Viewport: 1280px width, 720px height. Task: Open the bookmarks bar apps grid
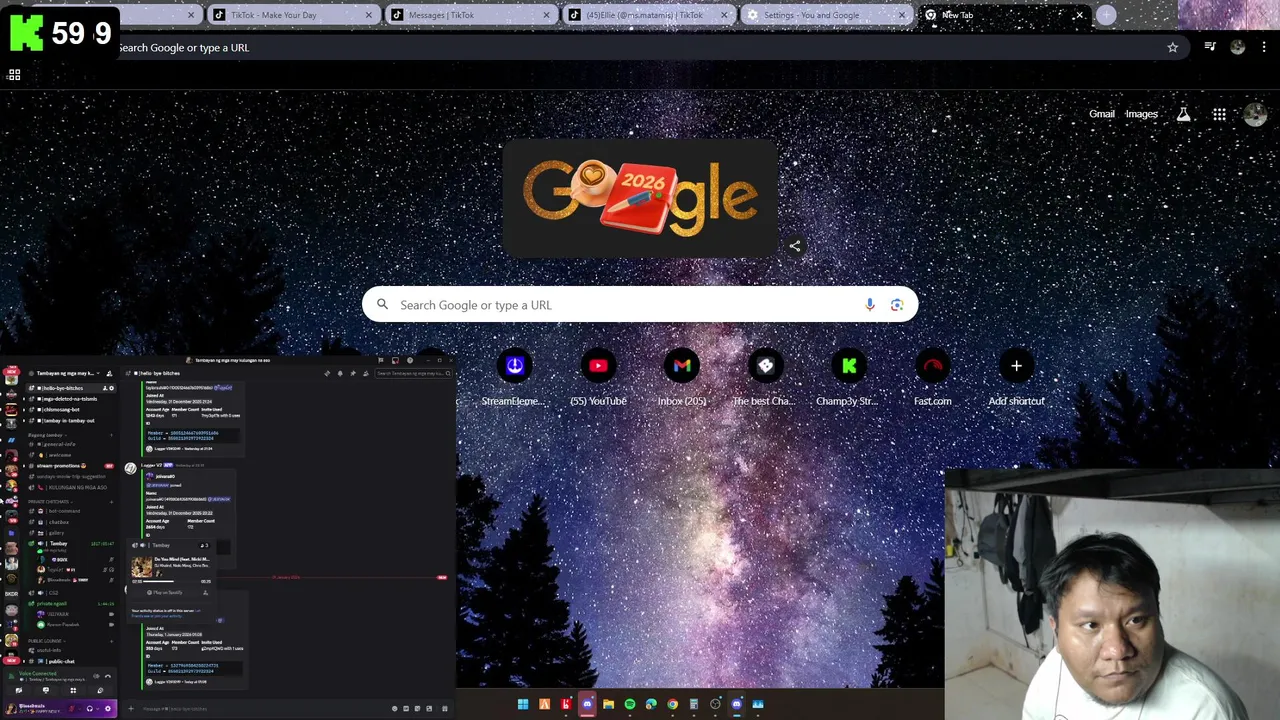[14, 75]
